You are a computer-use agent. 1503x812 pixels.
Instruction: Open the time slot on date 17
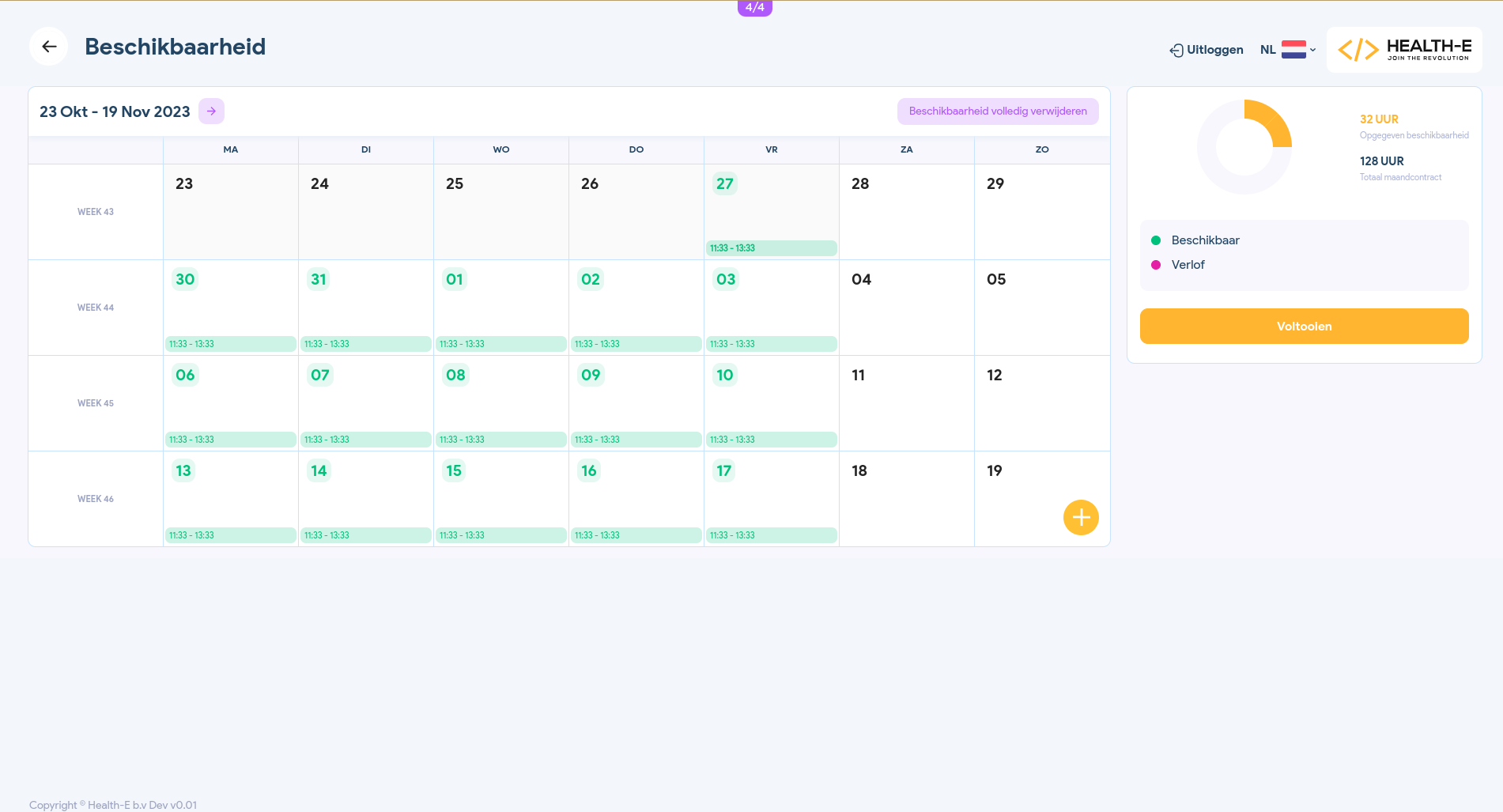(x=771, y=535)
